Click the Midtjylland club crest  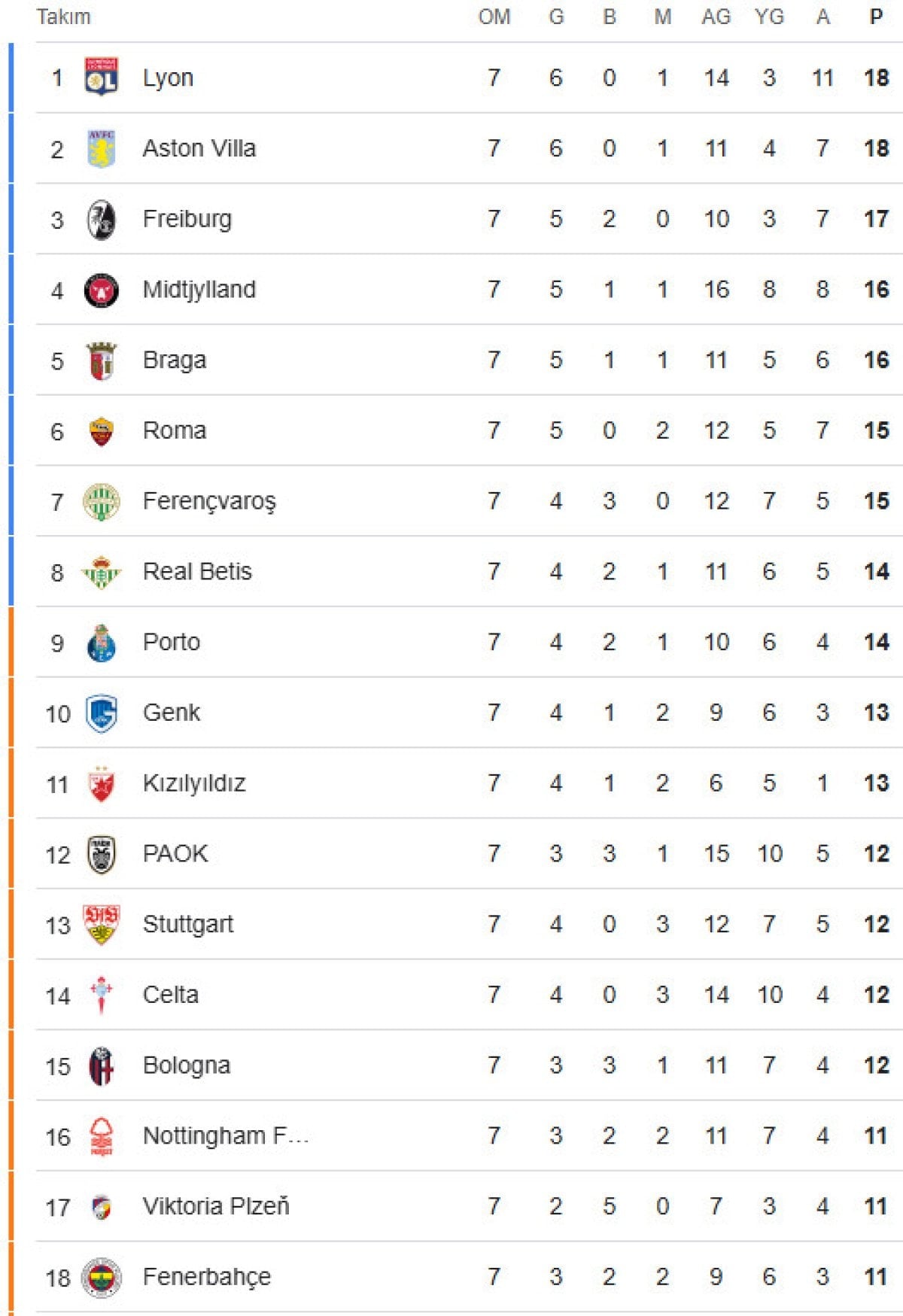coord(101,290)
